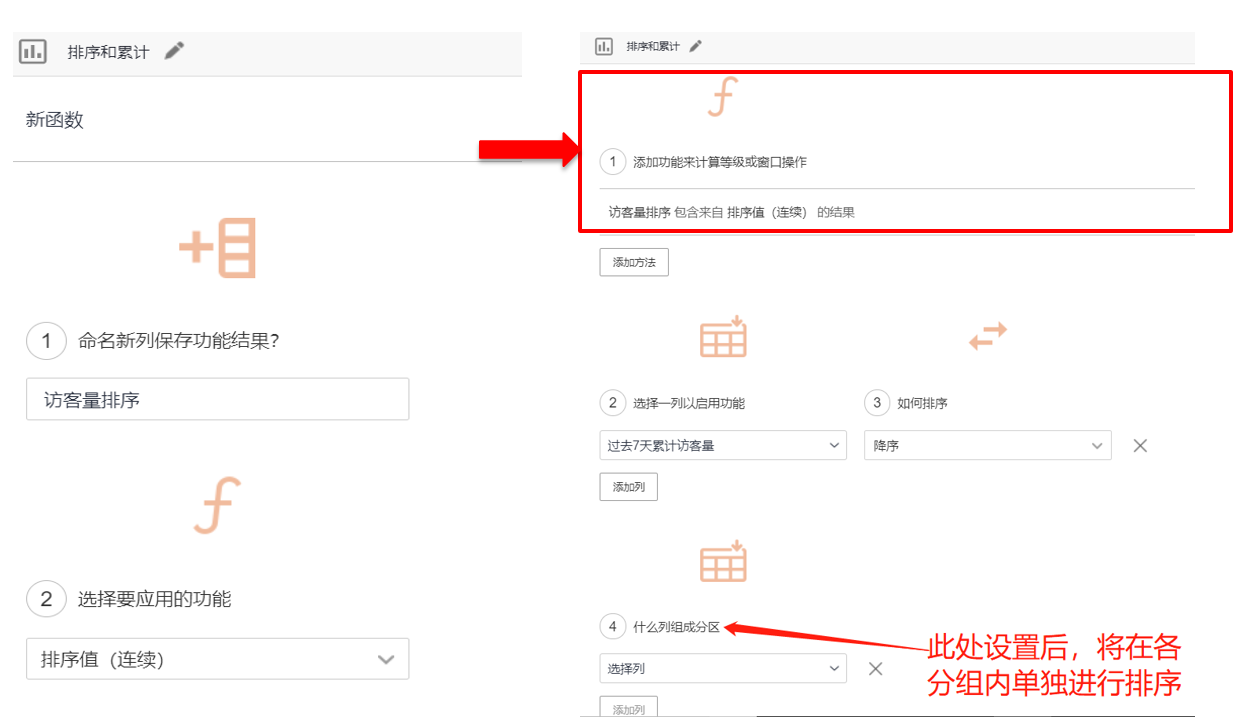
Task: Click 添加功能来计算等级或窗口操作 label
Action: pos(720,162)
